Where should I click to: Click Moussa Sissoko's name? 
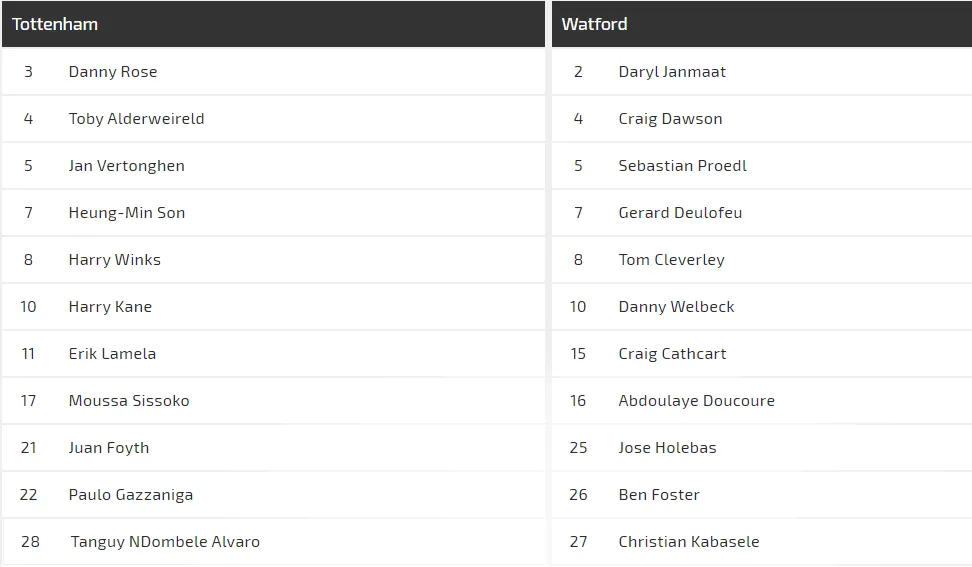point(129,401)
